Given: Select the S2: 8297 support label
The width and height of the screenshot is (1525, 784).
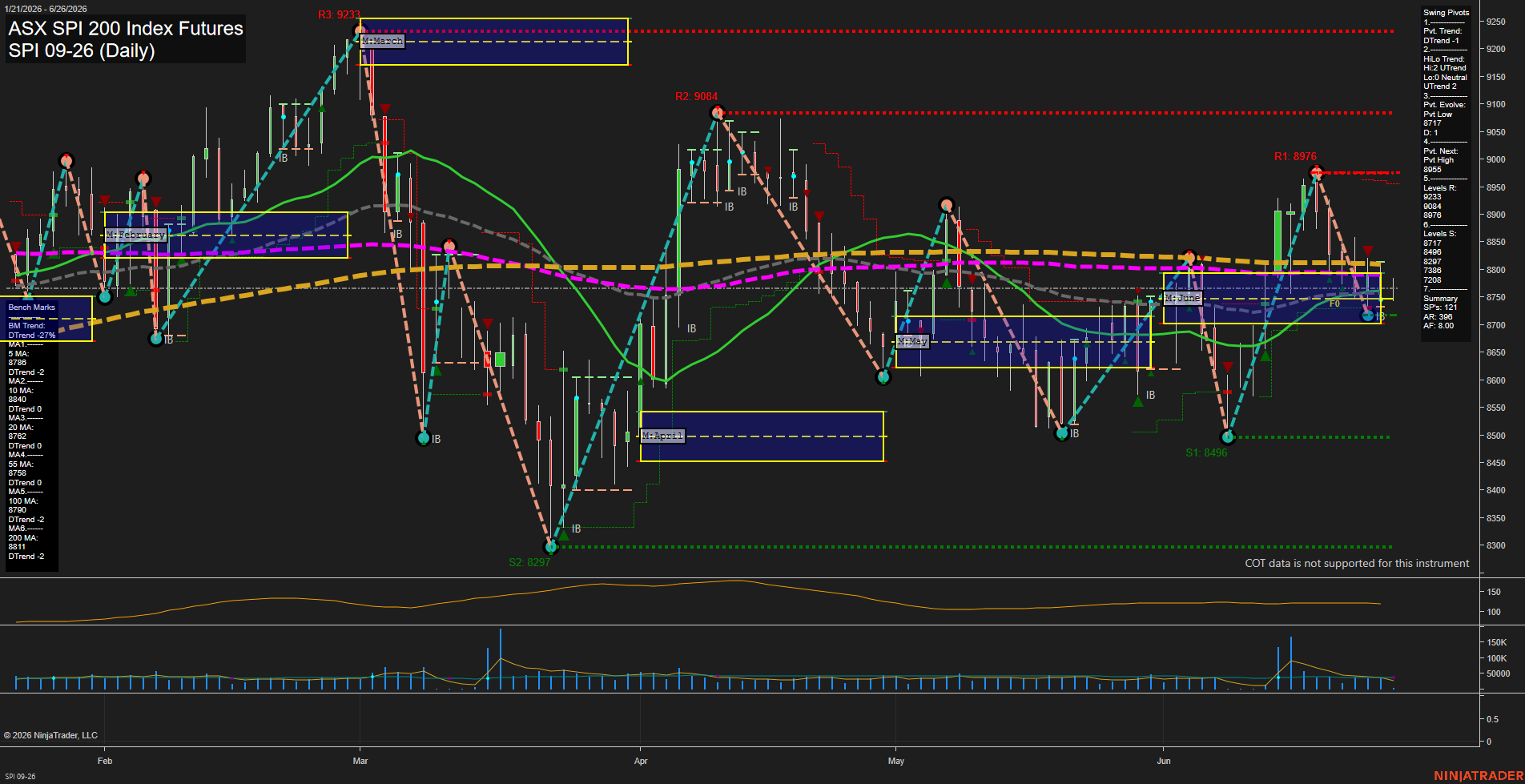Looking at the screenshot, I should click(x=529, y=562).
